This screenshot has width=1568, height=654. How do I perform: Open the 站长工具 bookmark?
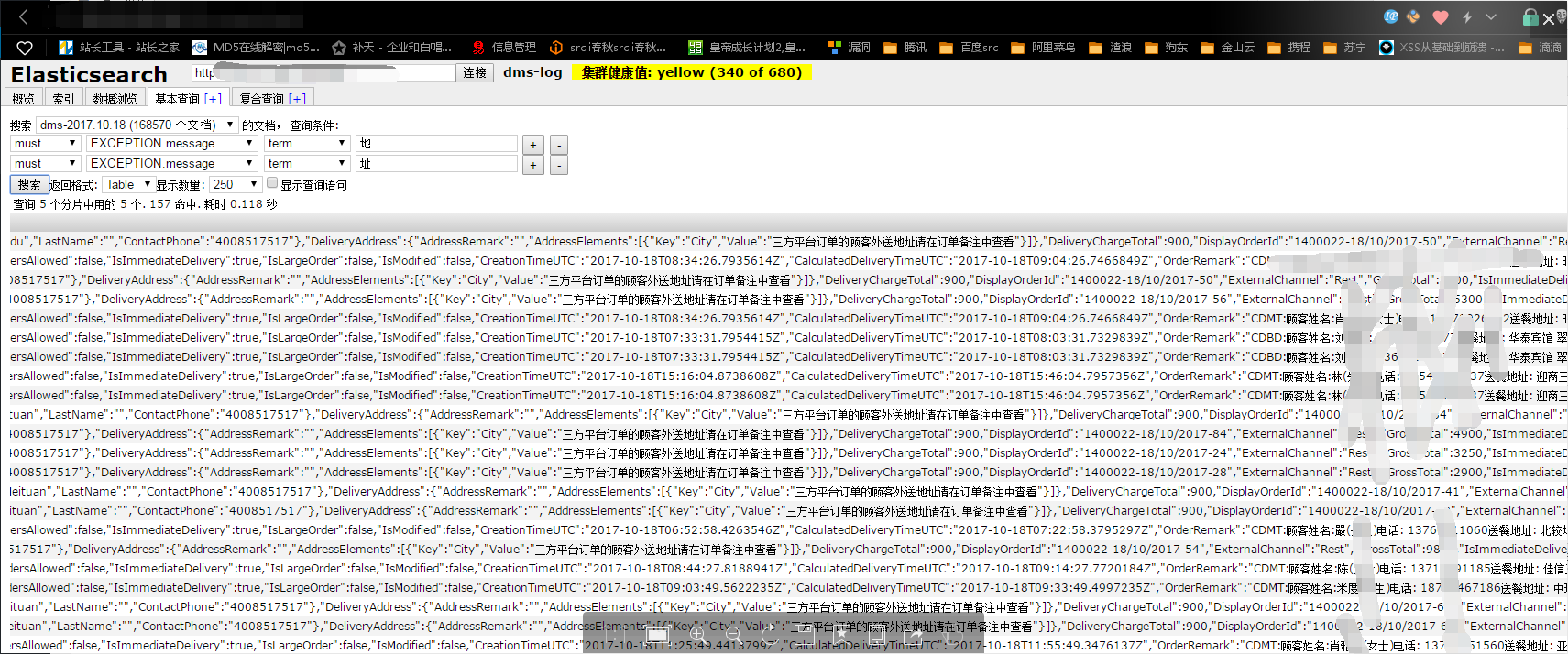tap(119, 48)
